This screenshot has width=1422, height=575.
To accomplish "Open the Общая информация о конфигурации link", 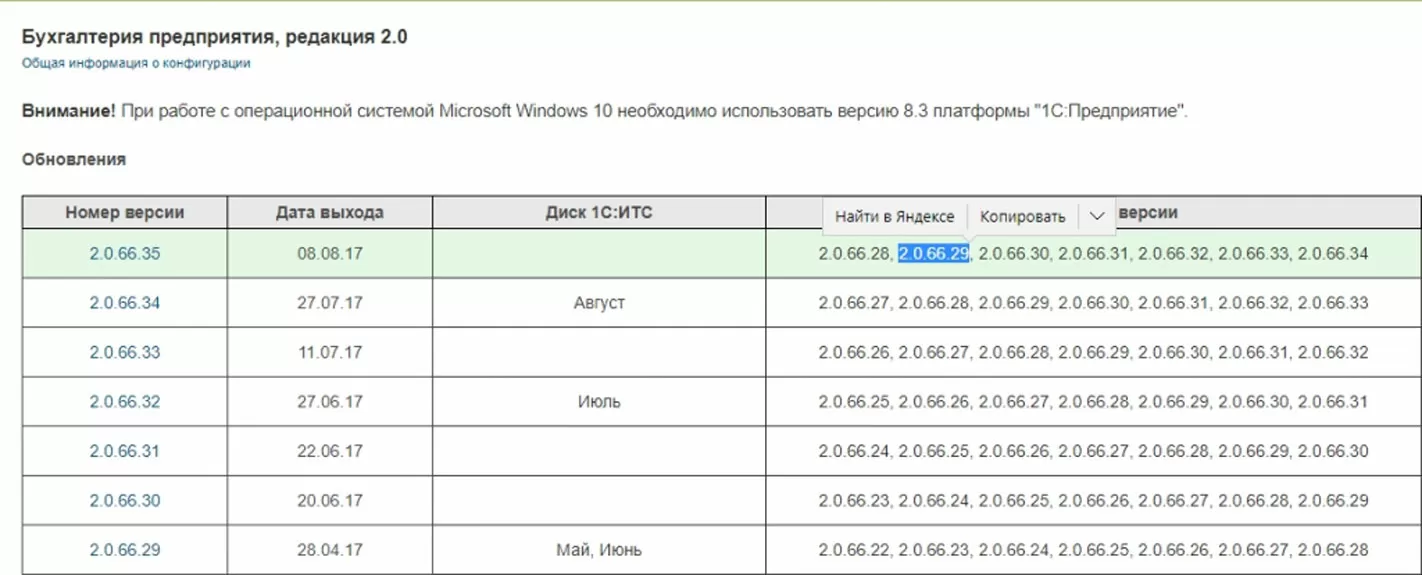I will click(136, 63).
